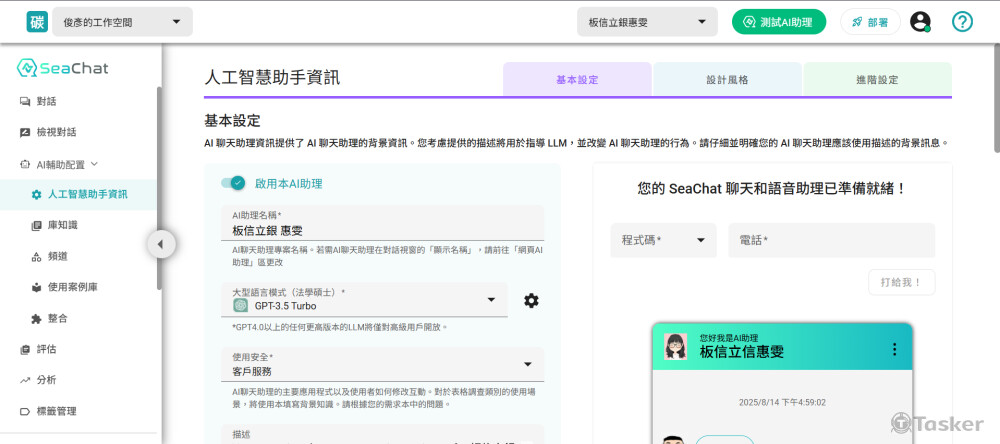Click the 基本設定 section heading
This screenshot has height=444, width=1000.
(x=232, y=121)
